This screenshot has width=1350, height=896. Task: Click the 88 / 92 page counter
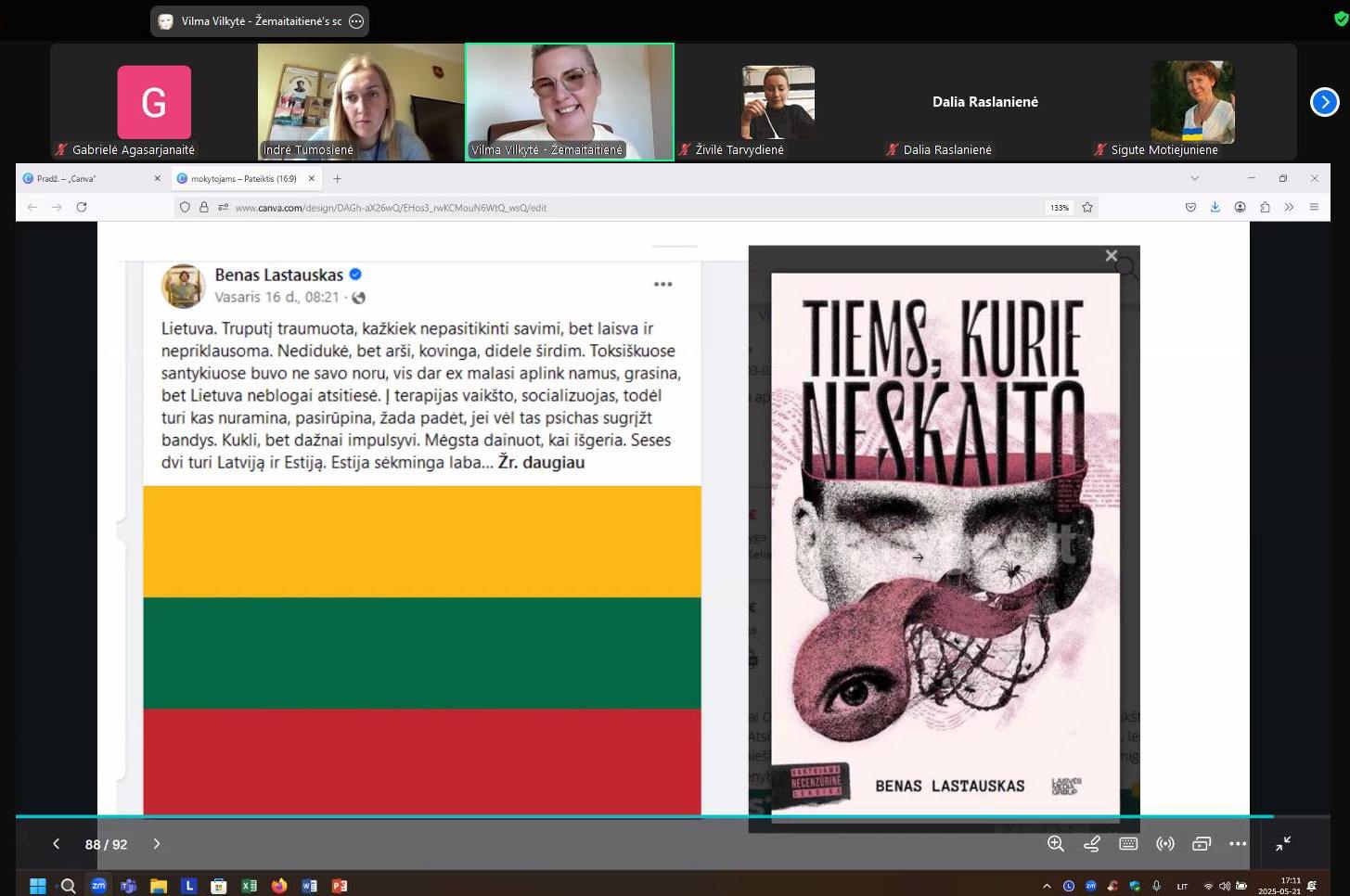point(106,844)
